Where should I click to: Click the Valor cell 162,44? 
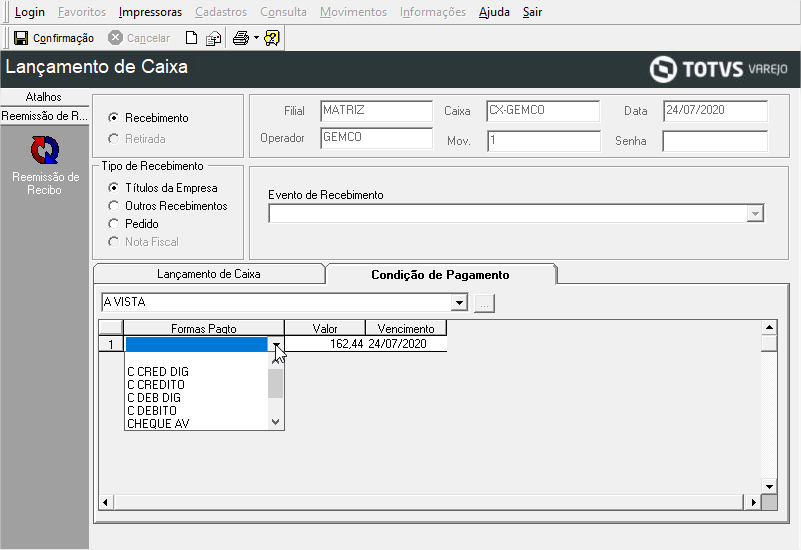click(325, 344)
